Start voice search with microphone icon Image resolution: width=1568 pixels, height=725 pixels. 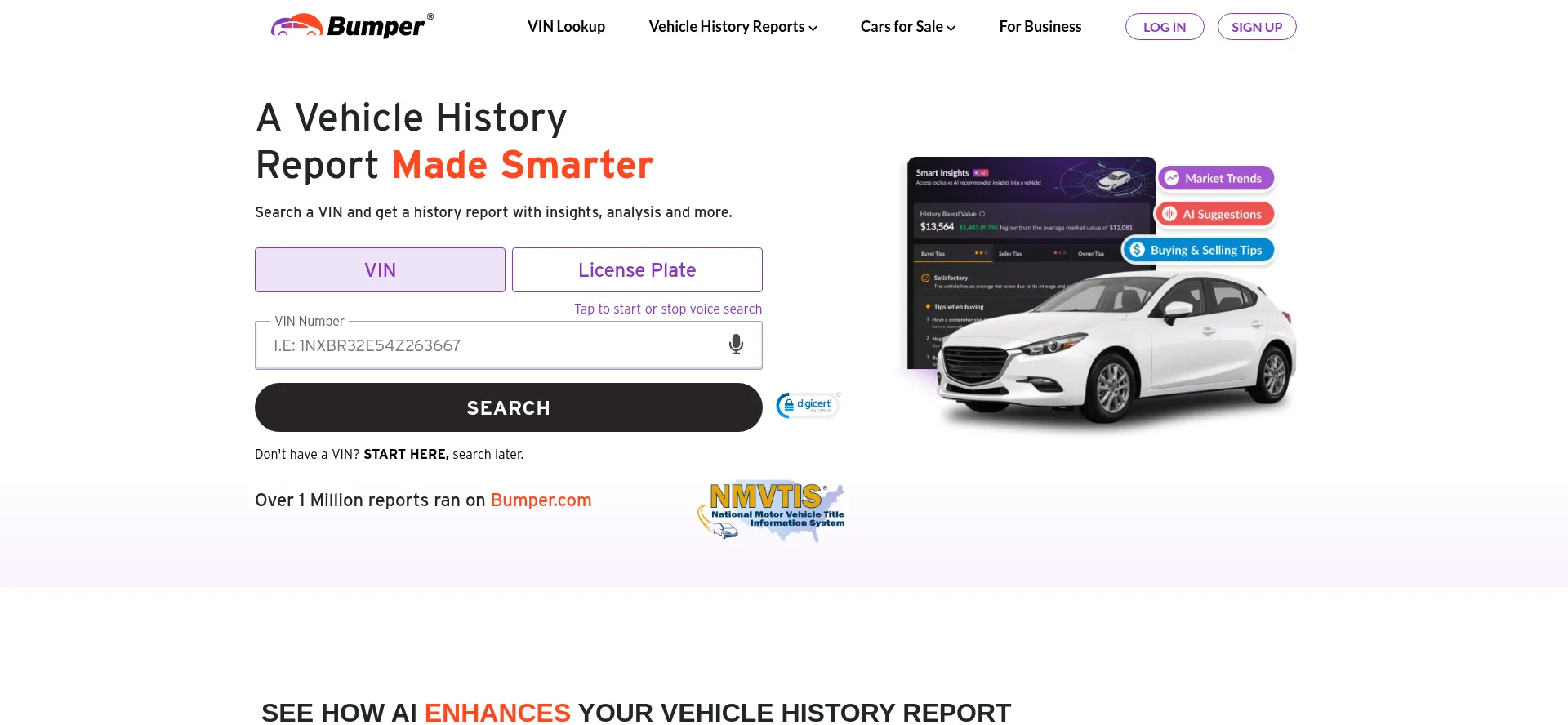pyautogui.click(x=736, y=345)
